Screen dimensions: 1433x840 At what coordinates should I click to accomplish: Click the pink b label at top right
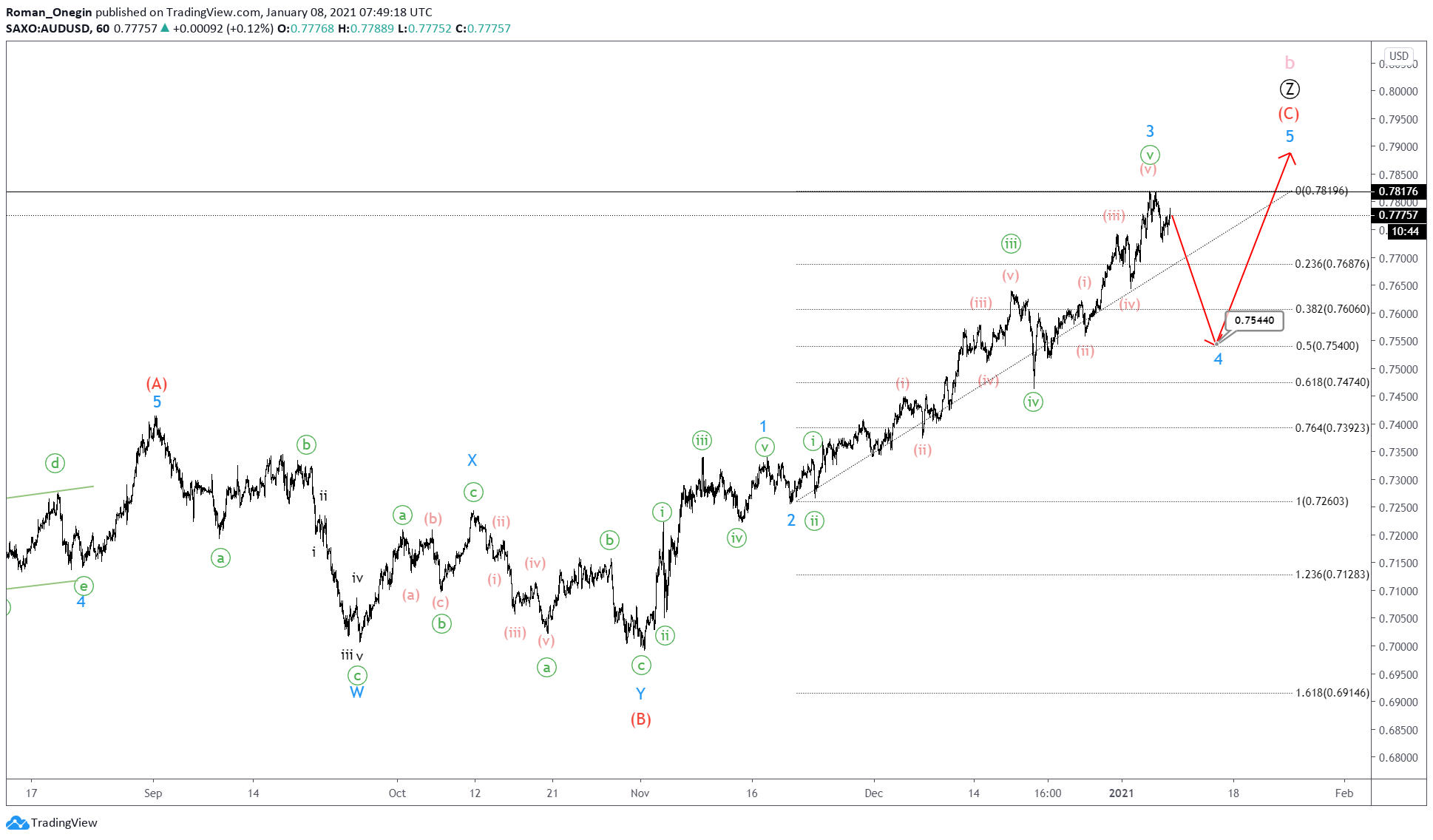(x=1290, y=64)
